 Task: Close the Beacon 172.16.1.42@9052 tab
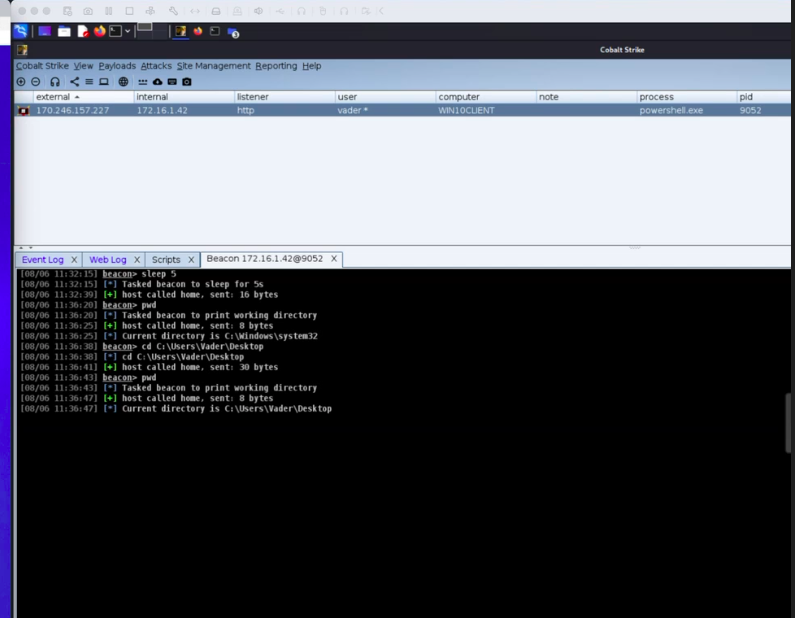[334, 259]
